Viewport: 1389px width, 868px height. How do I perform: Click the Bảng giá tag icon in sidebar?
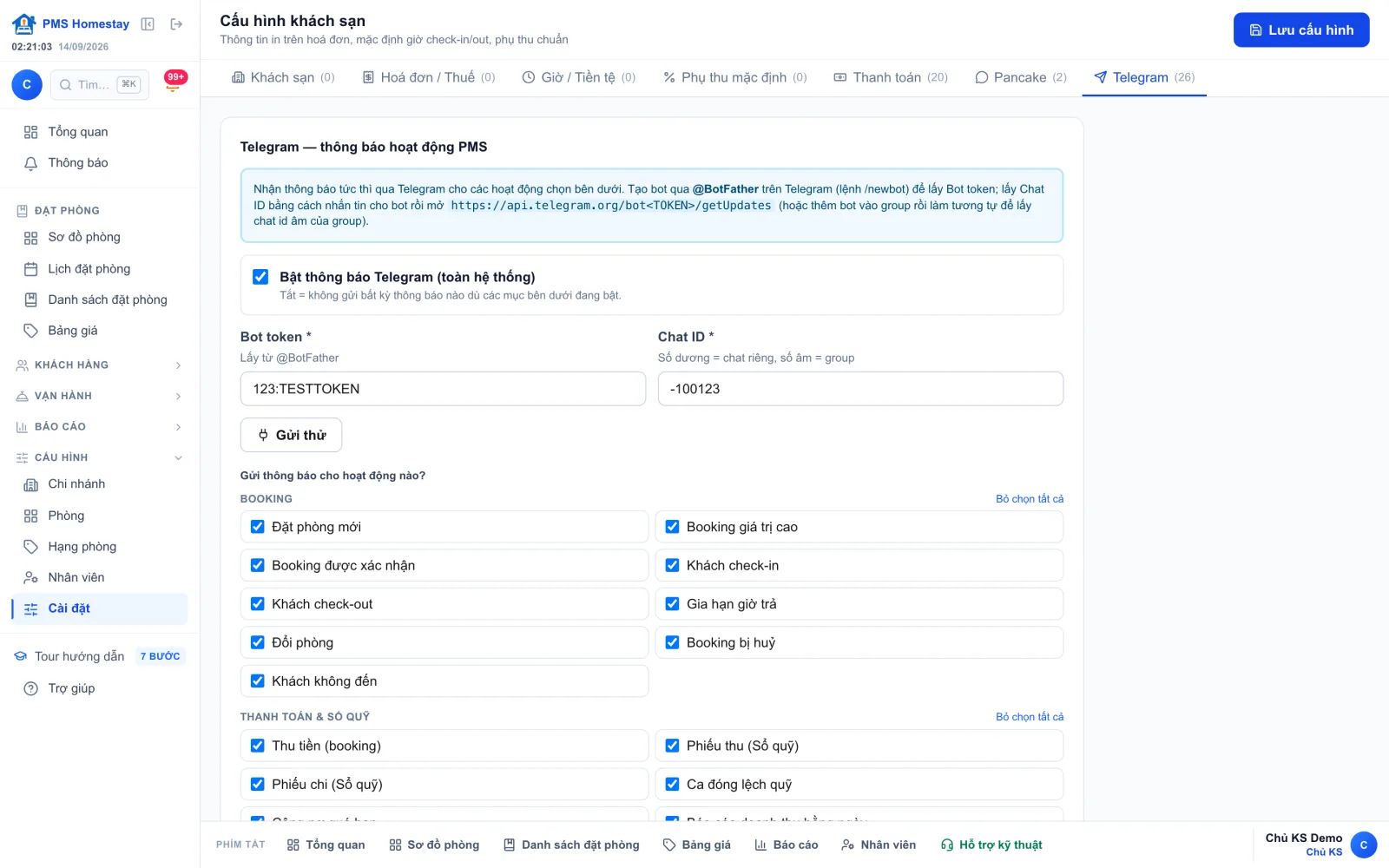pos(30,331)
